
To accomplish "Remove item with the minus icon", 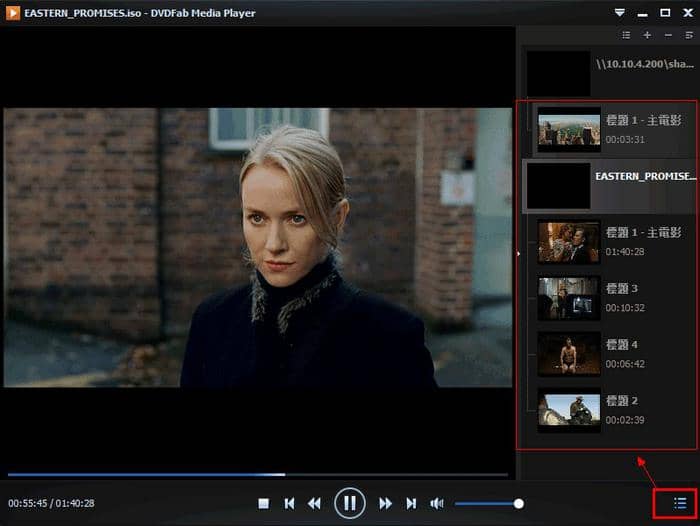I will pos(668,35).
